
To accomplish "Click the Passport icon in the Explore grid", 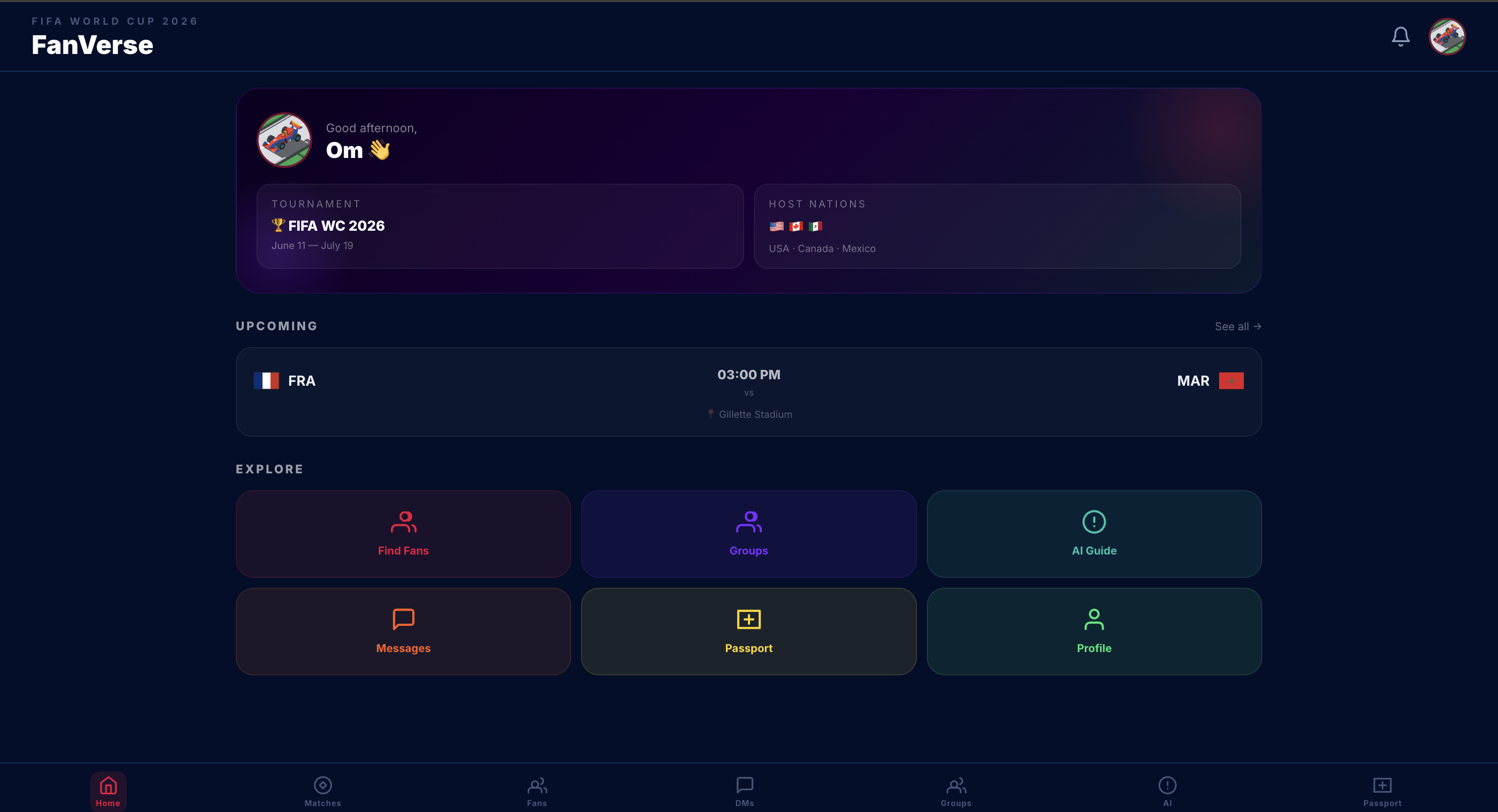I will pyautogui.click(x=749, y=619).
